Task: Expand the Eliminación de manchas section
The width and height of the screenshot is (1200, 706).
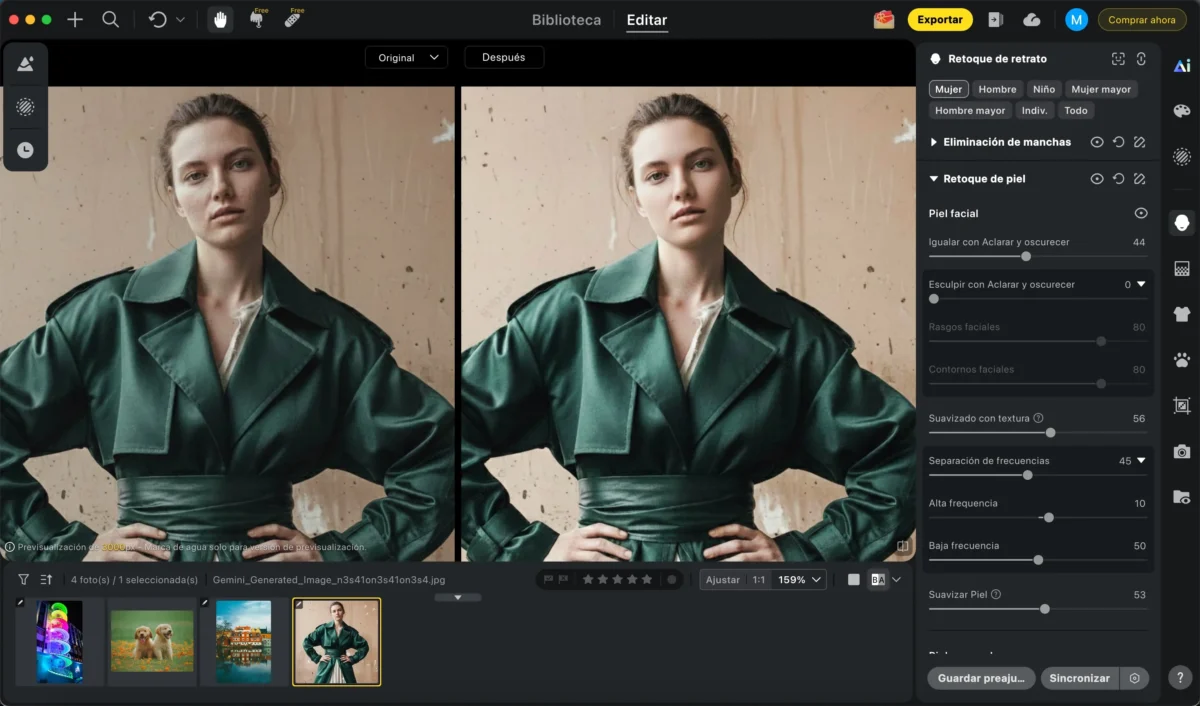Action: (934, 142)
